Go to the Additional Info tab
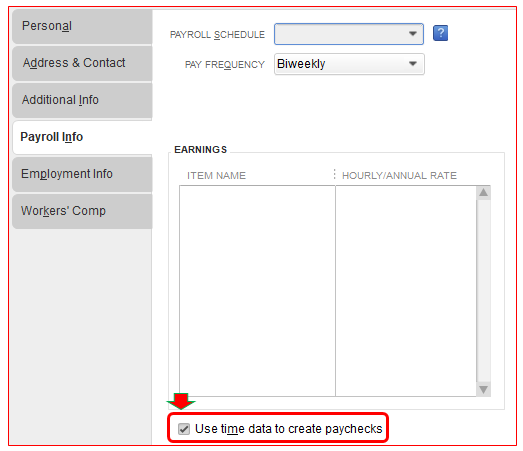Image resolution: width=523 pixels, height=451 pixels. point(82,100)
